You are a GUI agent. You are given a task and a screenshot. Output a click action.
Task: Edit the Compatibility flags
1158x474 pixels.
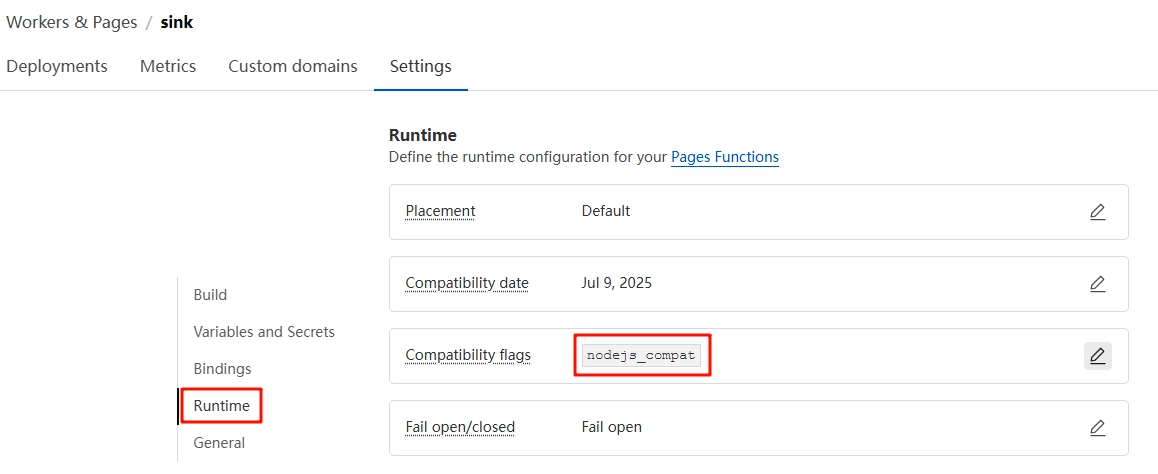(1097, 356)
